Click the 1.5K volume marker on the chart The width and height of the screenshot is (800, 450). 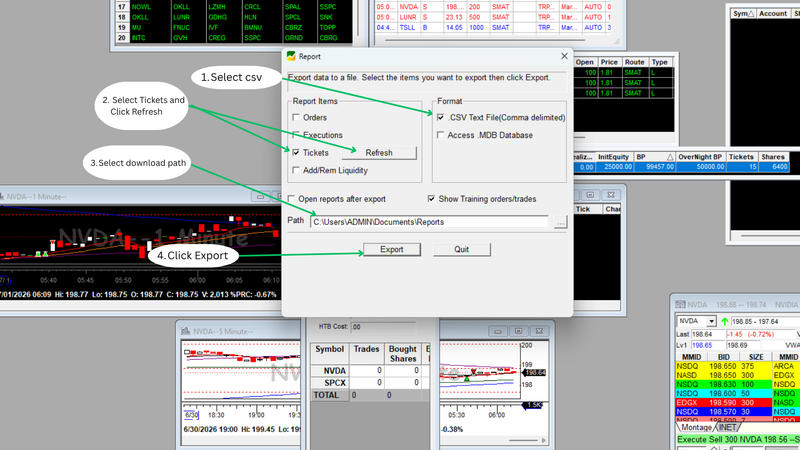tap(532, 405)
